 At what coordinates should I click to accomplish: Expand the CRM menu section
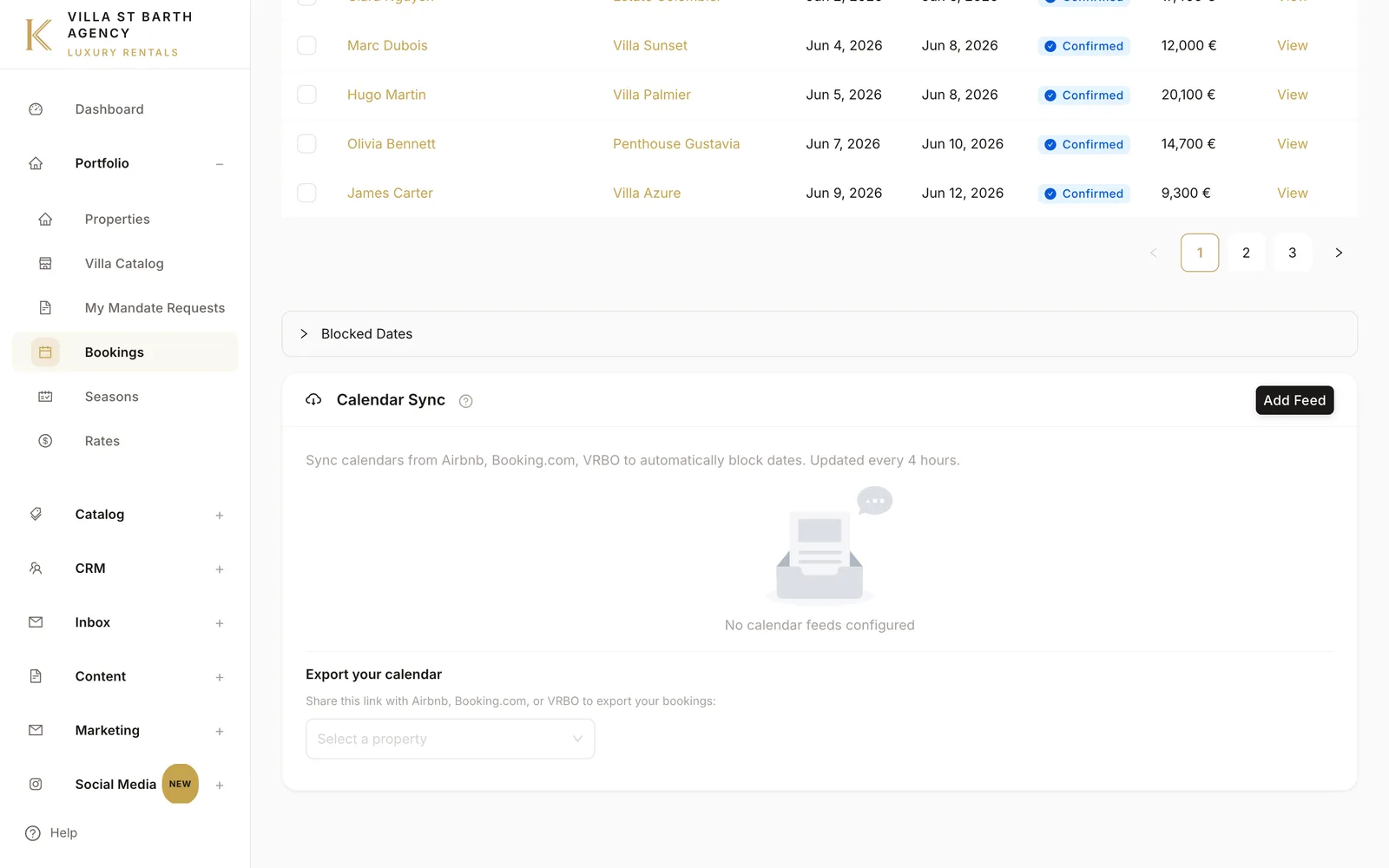pyautogui.click(x=220, y=569)
